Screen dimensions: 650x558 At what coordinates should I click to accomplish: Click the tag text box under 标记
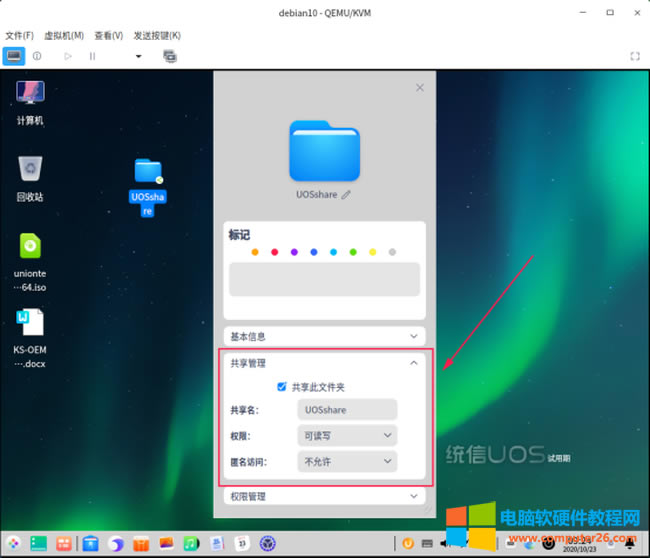[x=325, y=279]
